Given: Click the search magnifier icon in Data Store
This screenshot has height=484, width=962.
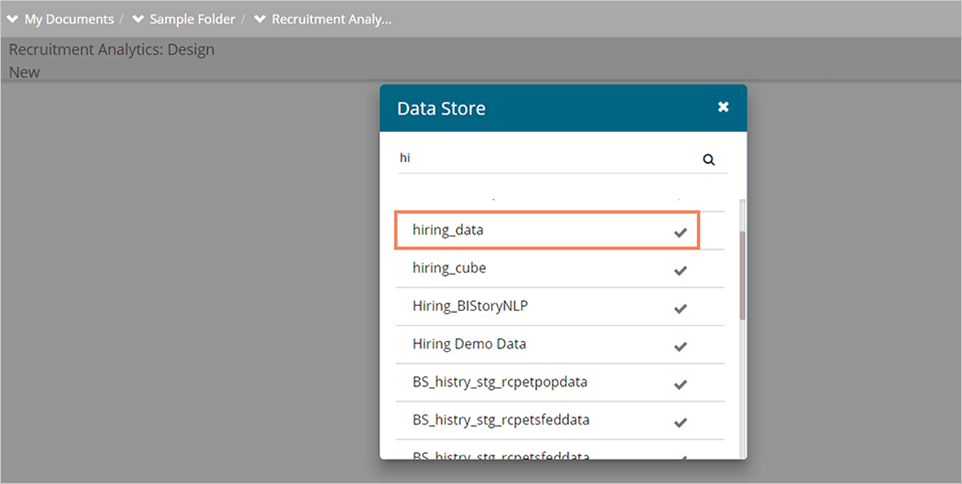Looking at the screenshot, I should tap(709, 160).
